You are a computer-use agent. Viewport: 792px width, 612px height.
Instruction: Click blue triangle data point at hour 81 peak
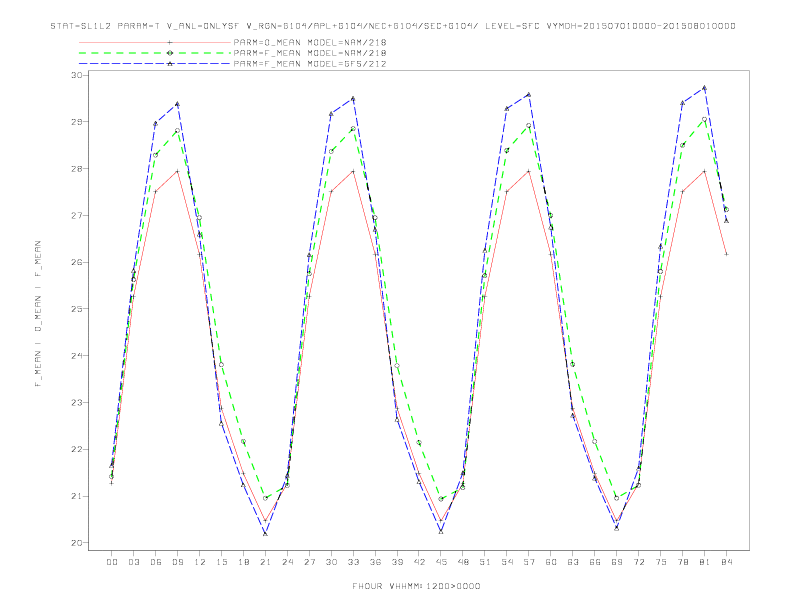[705, 88]
